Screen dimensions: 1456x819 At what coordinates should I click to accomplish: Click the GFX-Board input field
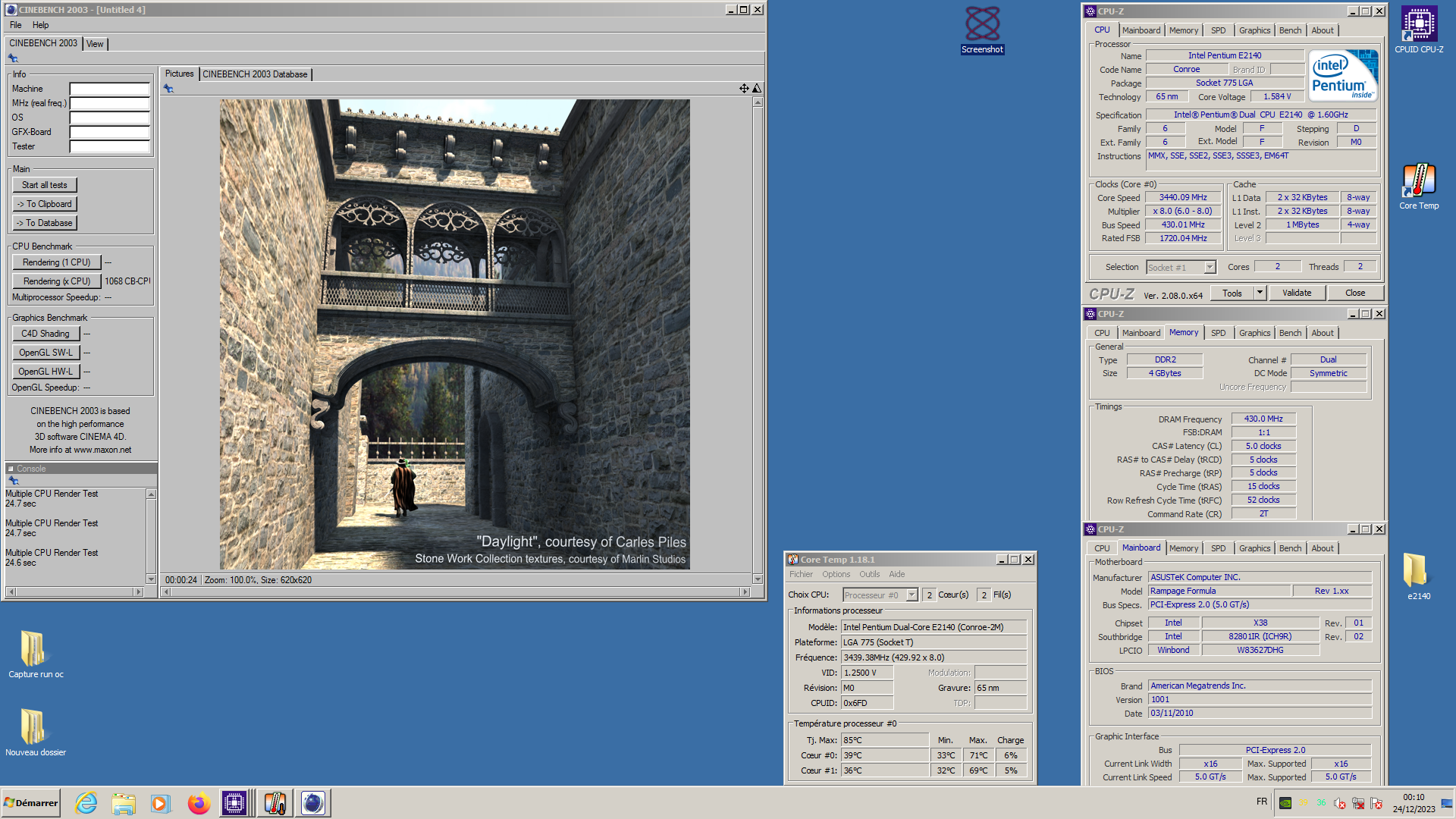pos(110,132)
